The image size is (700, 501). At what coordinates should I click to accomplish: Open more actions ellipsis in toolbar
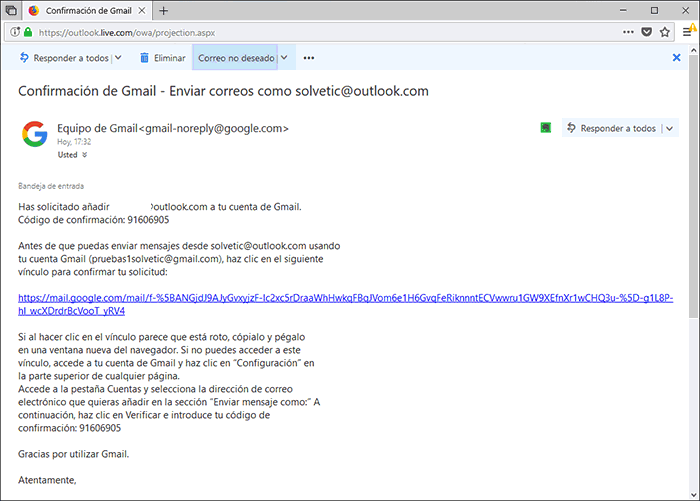(308, 58)
